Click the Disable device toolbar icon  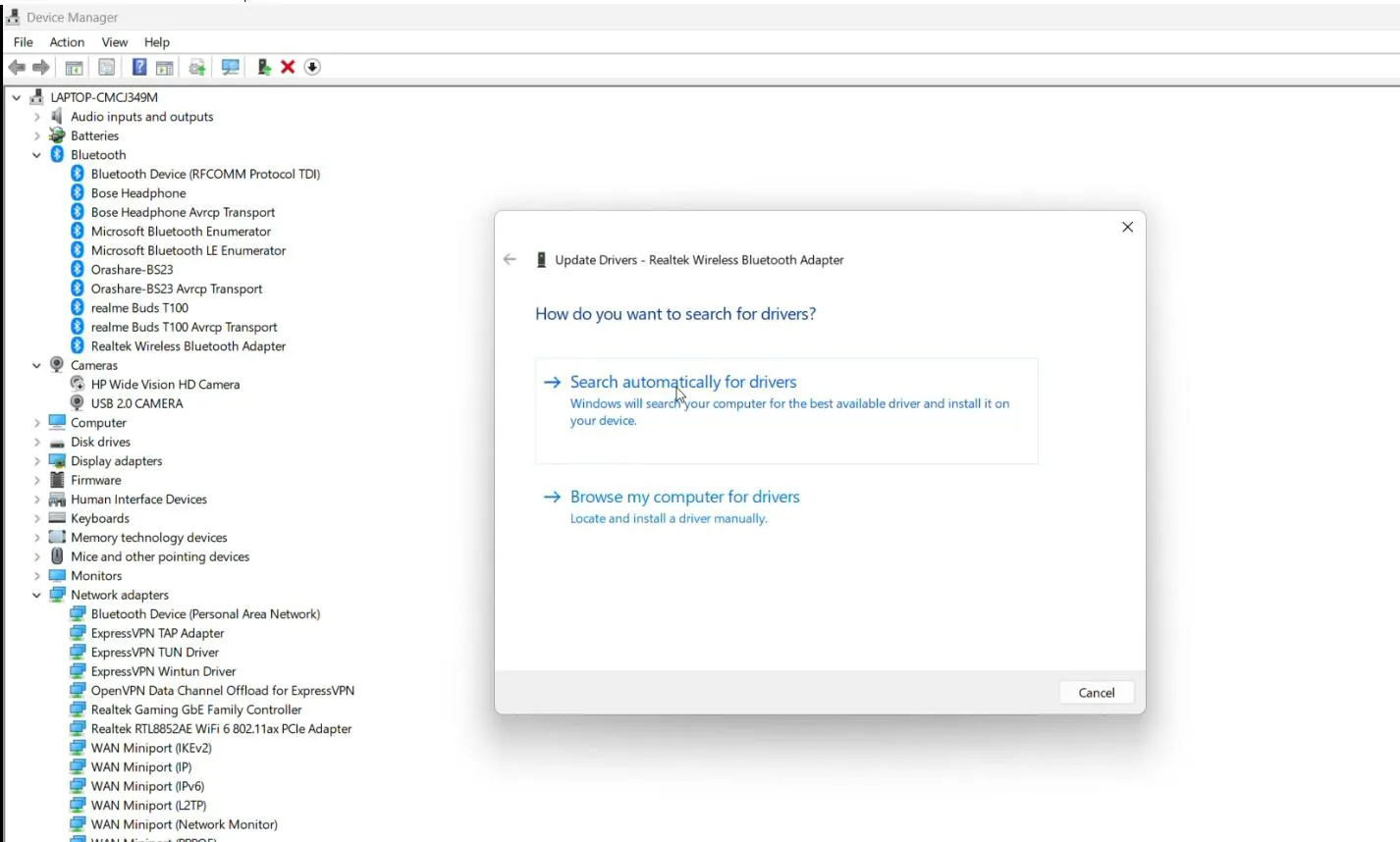point(311,67)
